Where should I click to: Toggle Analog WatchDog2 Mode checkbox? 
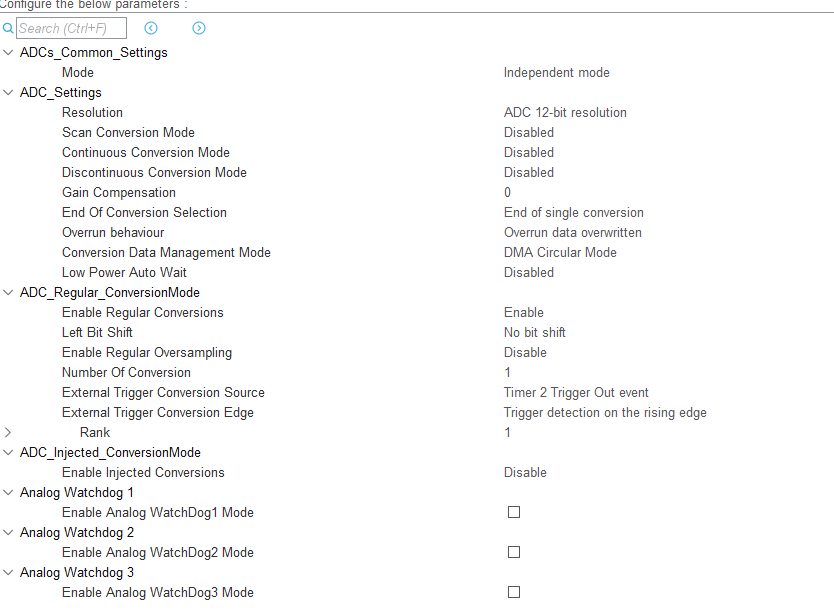point(514,552)
